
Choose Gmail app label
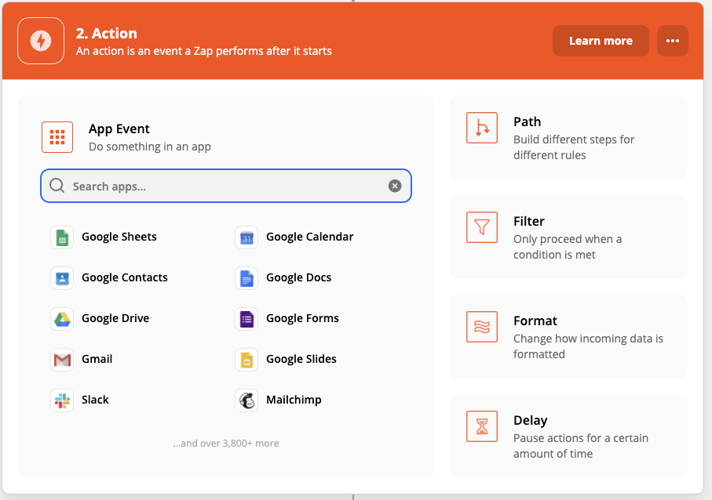point(97,359)
